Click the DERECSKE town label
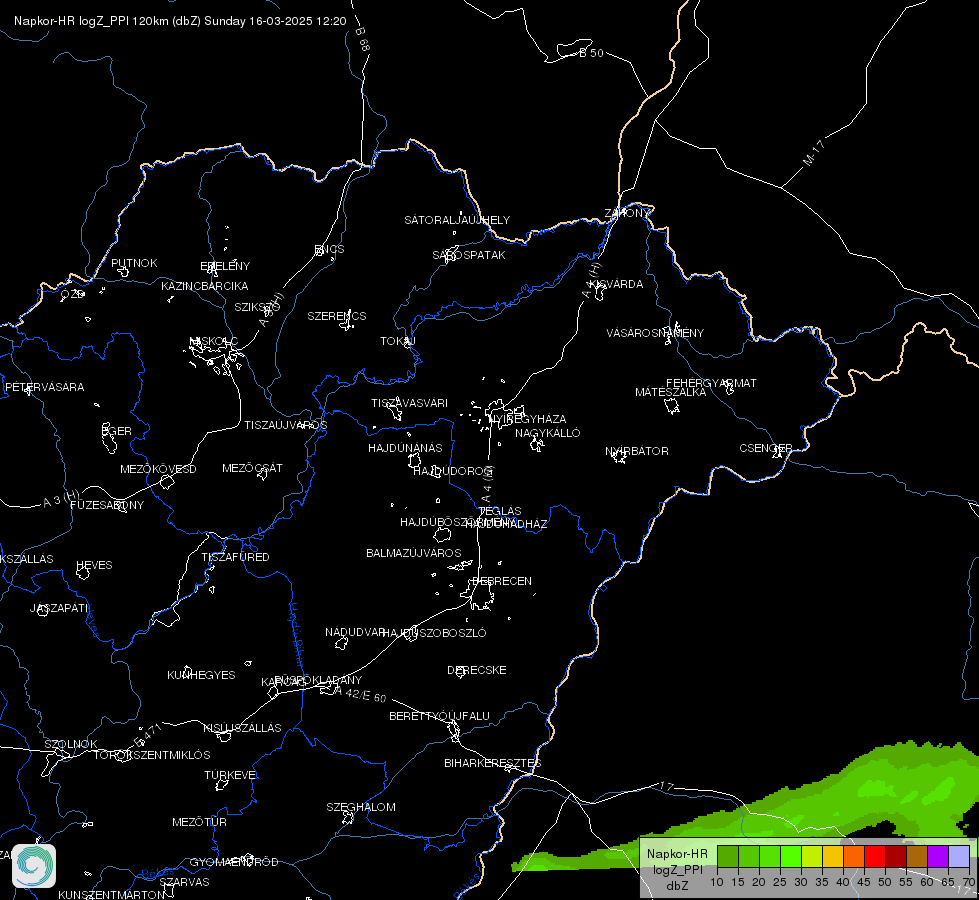Screen dimensions: 979x900 pyautogui.click(x=476, y=670)
